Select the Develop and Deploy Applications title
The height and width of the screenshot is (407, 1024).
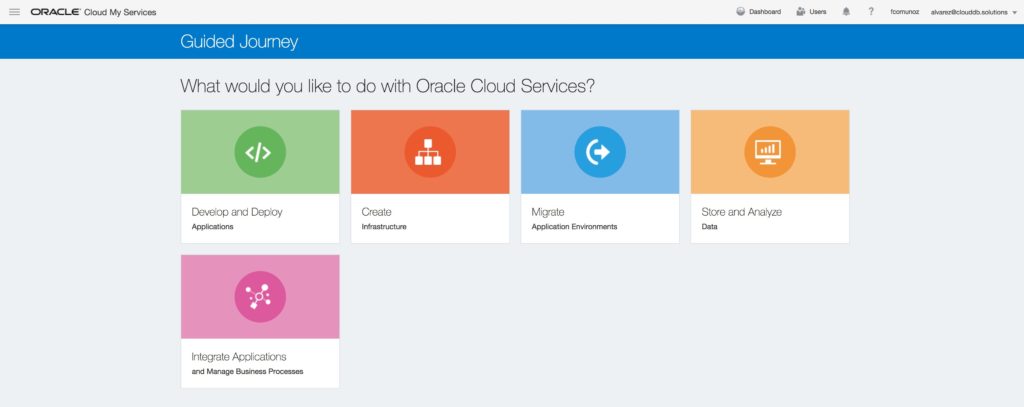pyautogui.click(x=234, y=212)
